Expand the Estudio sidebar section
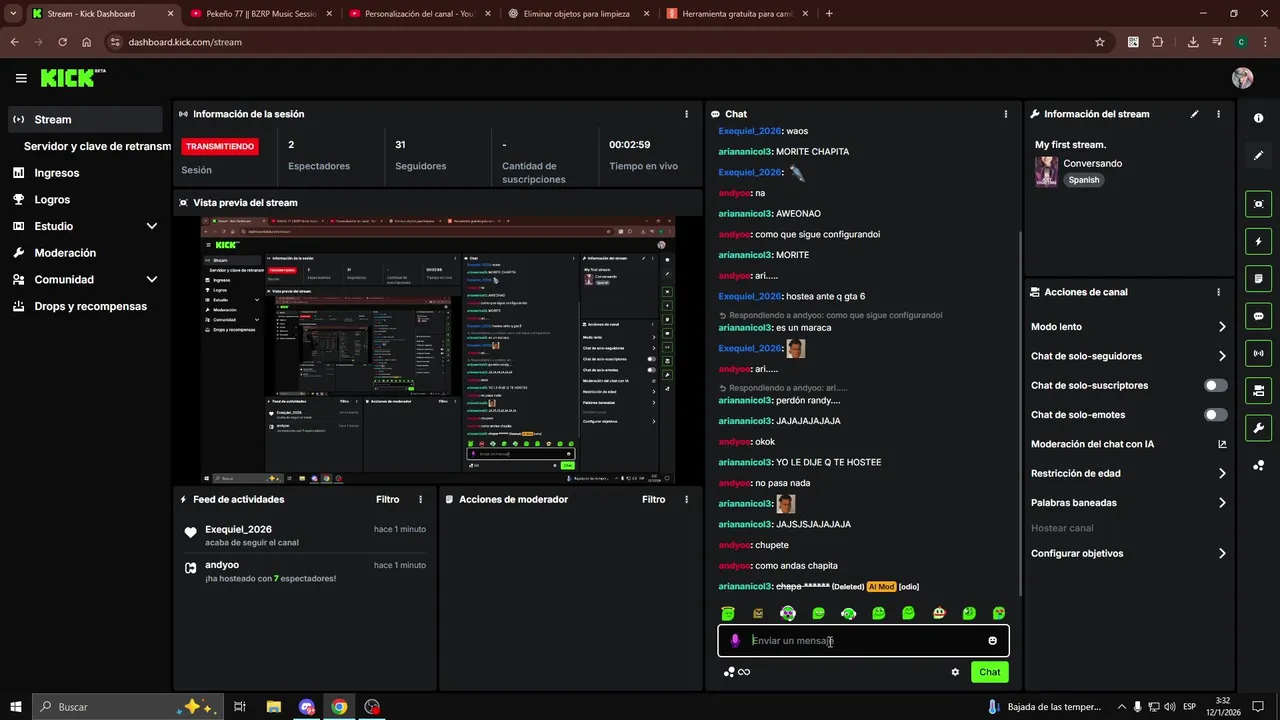Viewport: 1280px width, 720px height. click(152, 226)
